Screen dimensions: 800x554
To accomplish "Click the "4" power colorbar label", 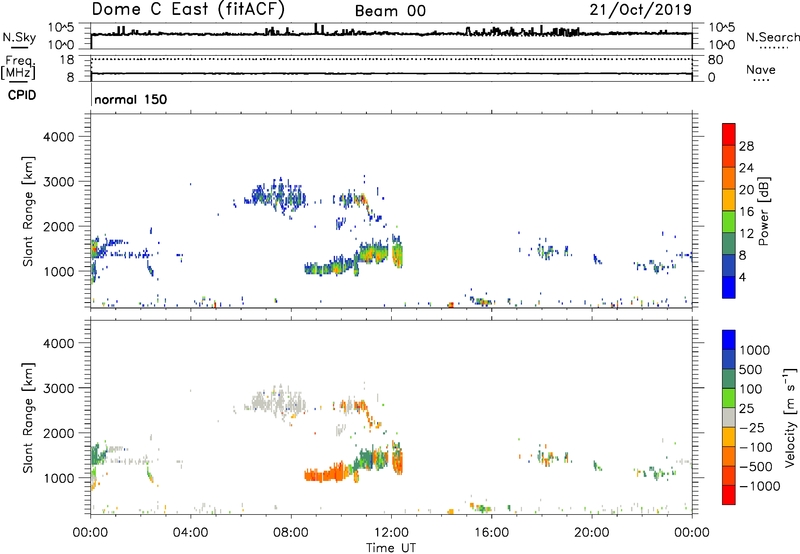I will 742,277.
